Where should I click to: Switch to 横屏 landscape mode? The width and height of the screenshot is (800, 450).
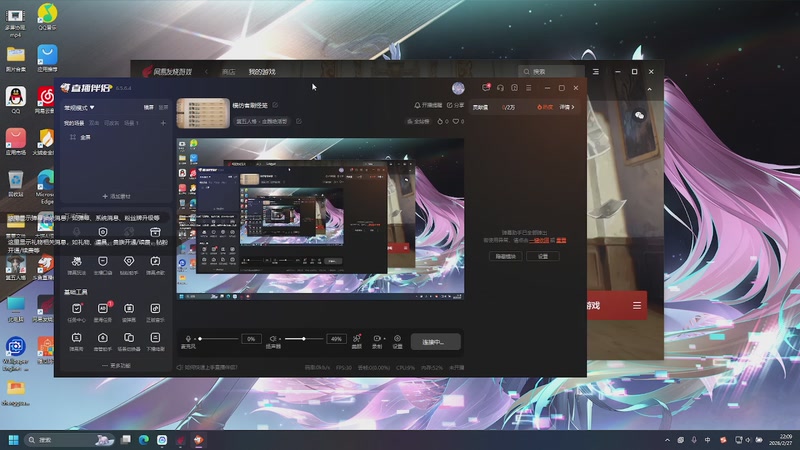pos(148,108)
